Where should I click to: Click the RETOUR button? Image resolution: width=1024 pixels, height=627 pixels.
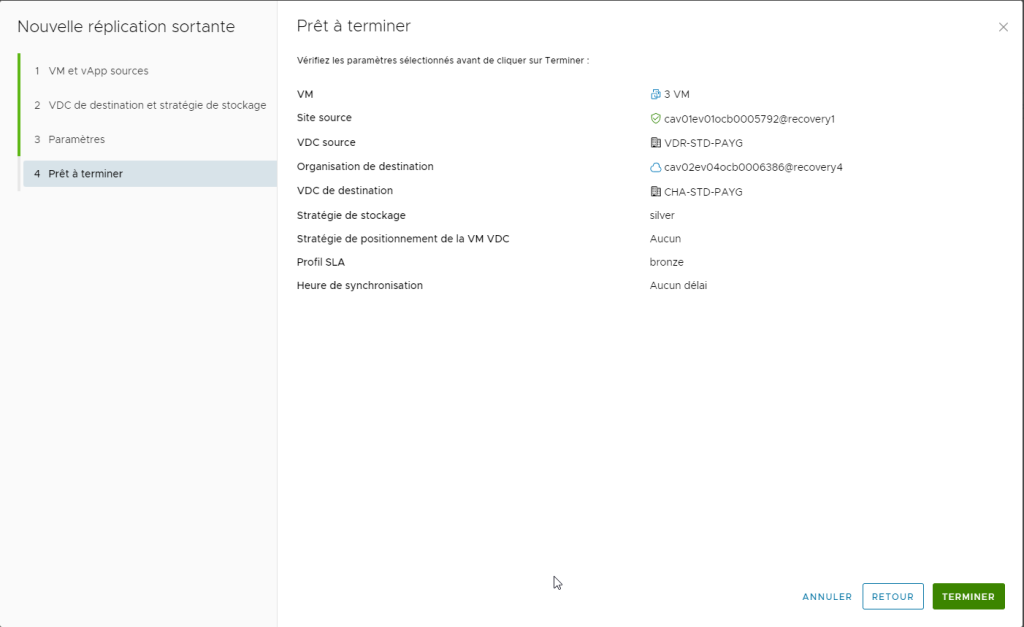[x=893, y=596]
